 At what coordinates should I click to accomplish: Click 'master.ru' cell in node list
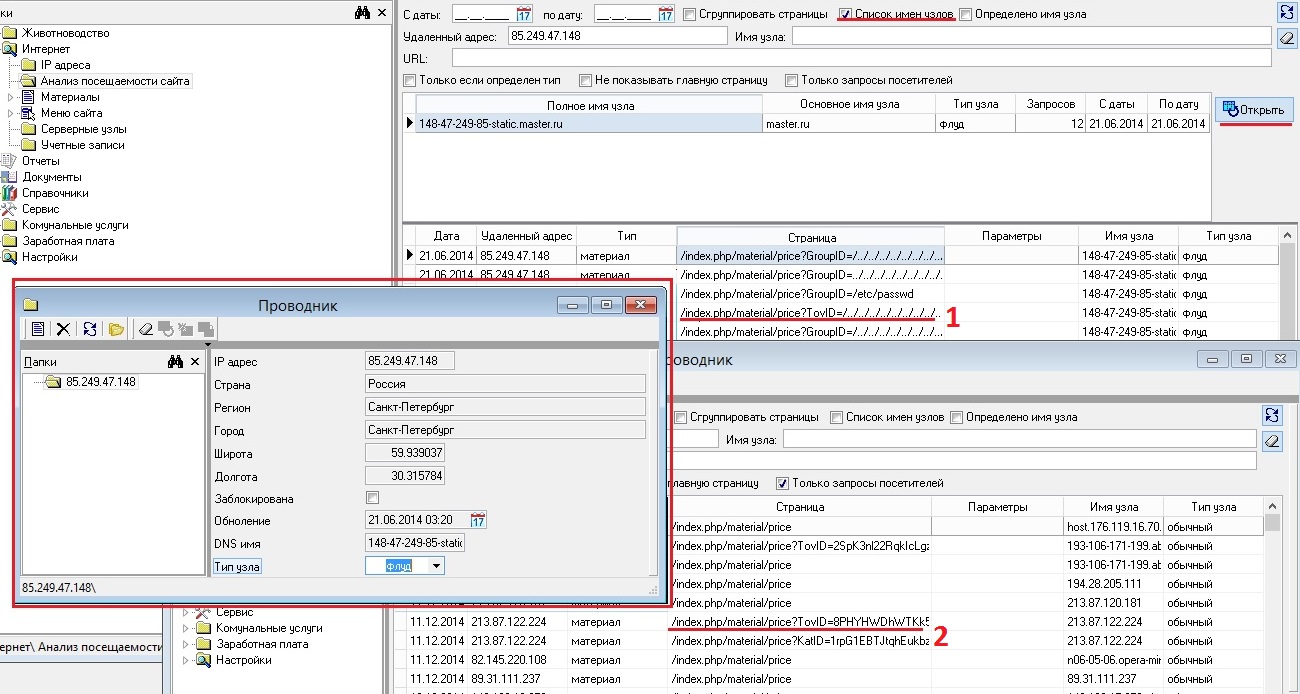pos(850,123)
